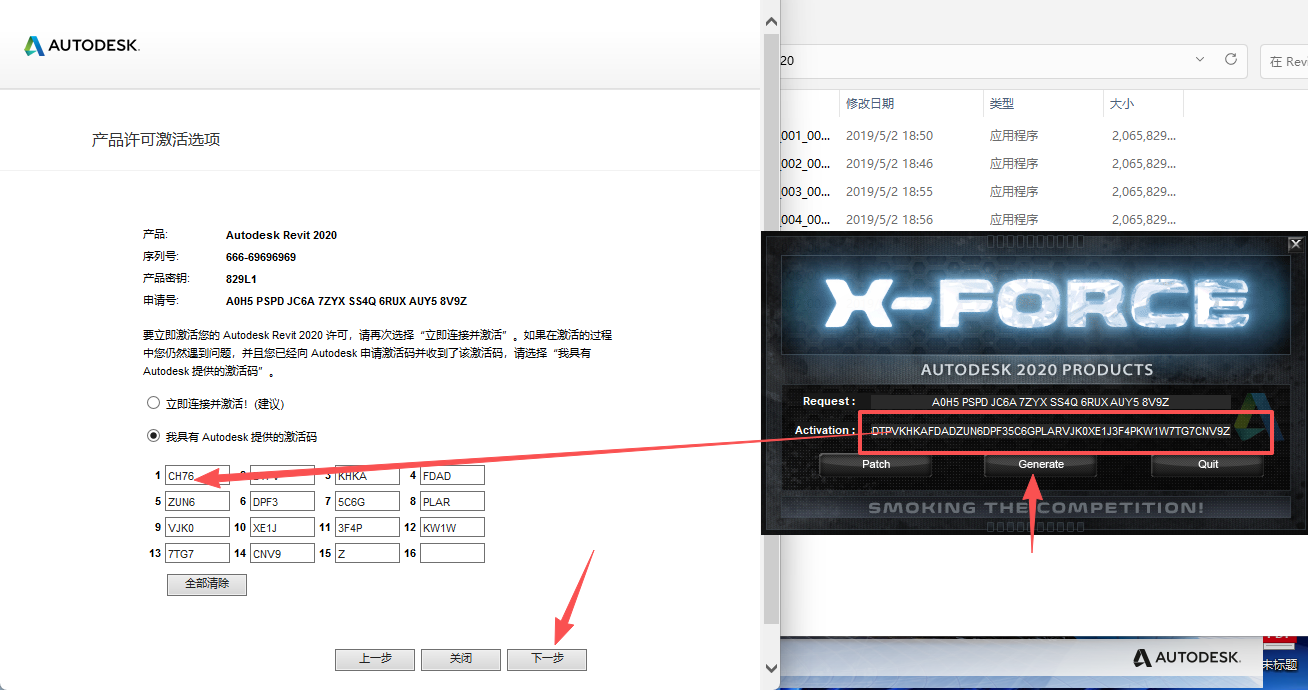This screenshot has width=1308, height=690.
Task: Click the Patch button in the keygen
Action: 875,464
